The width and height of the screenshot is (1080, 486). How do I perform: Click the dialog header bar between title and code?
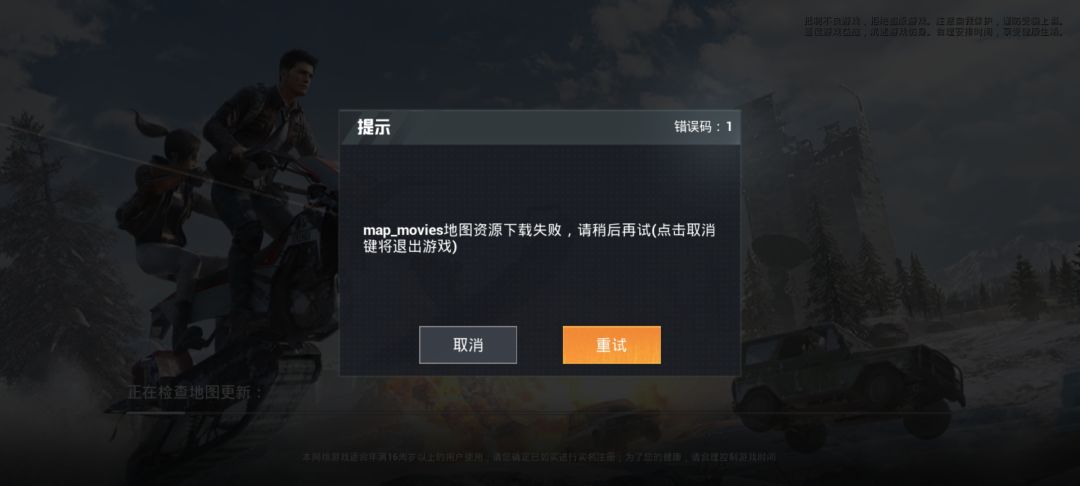(532, 127)
